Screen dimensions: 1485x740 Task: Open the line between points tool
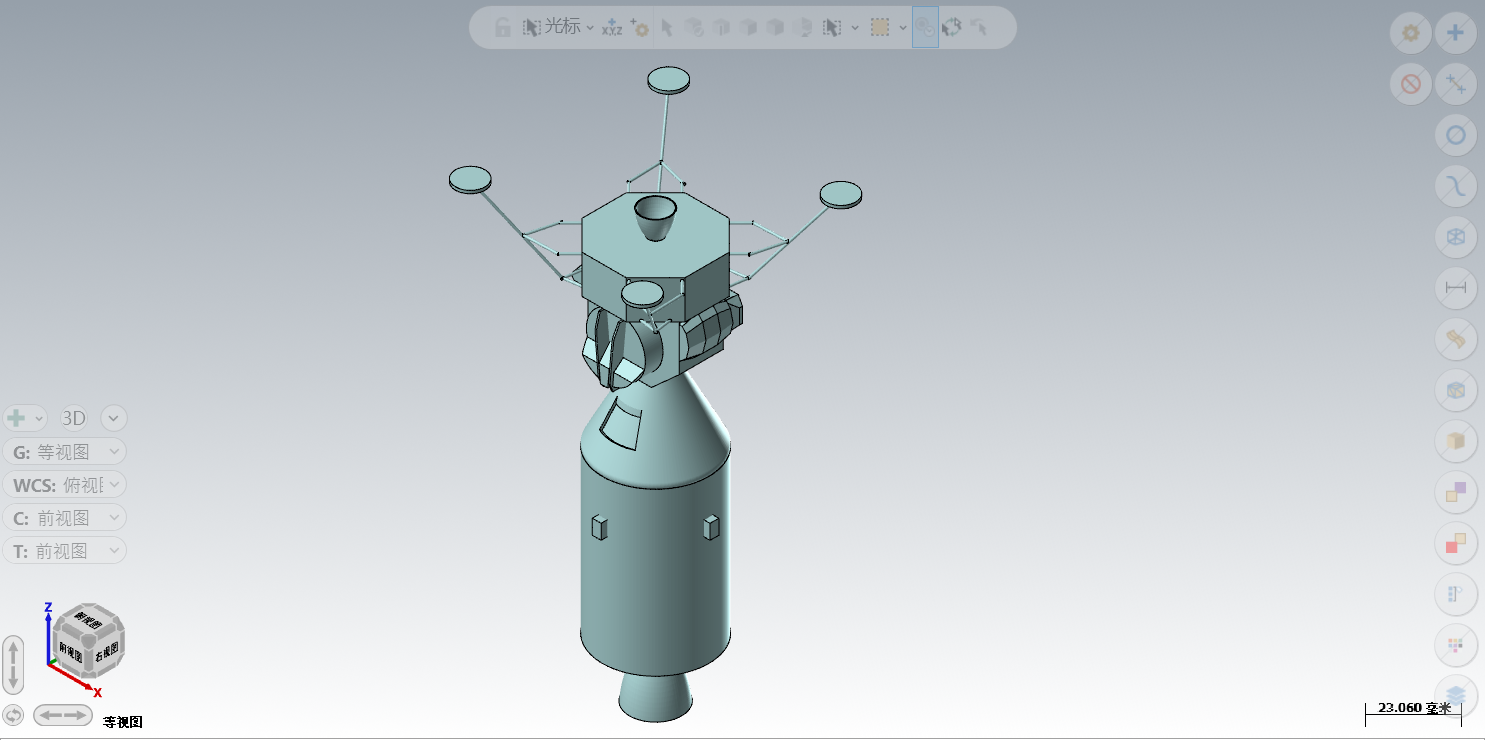pyautogui.click(x=1456, y=84)
